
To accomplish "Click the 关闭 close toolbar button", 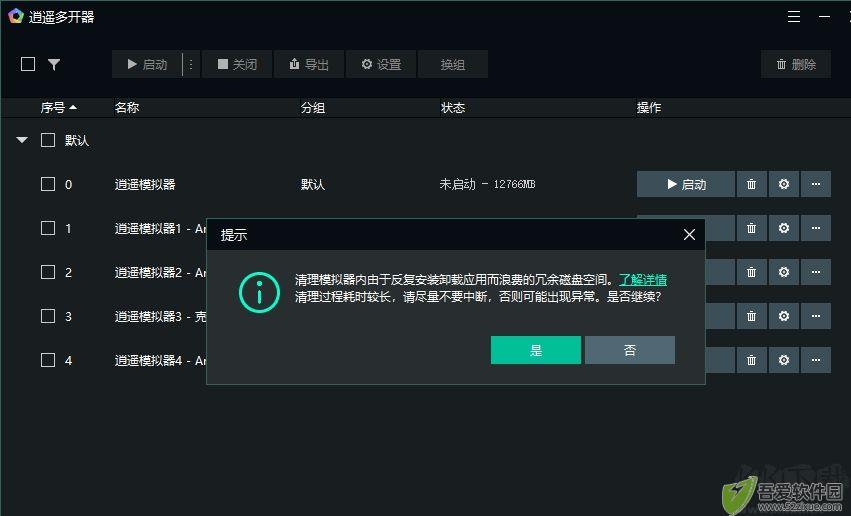I will [237, 64].
